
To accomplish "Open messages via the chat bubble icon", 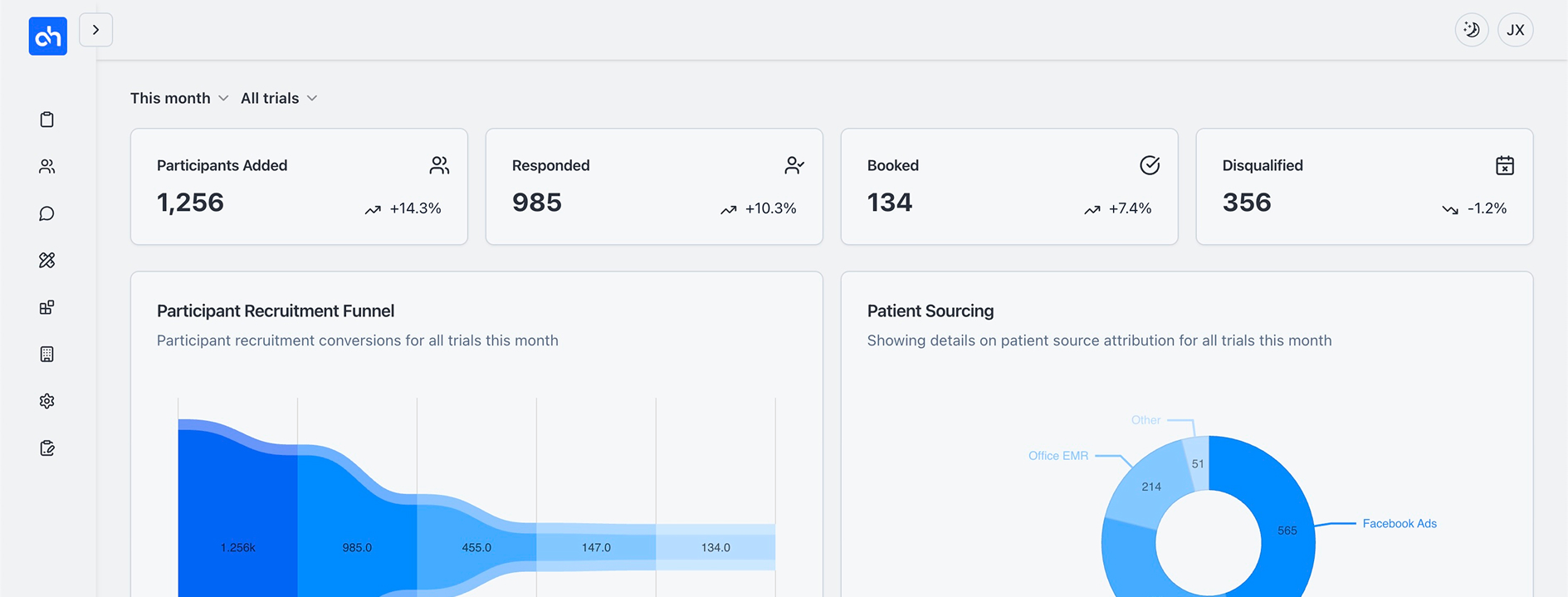I will tap(47, 213).
